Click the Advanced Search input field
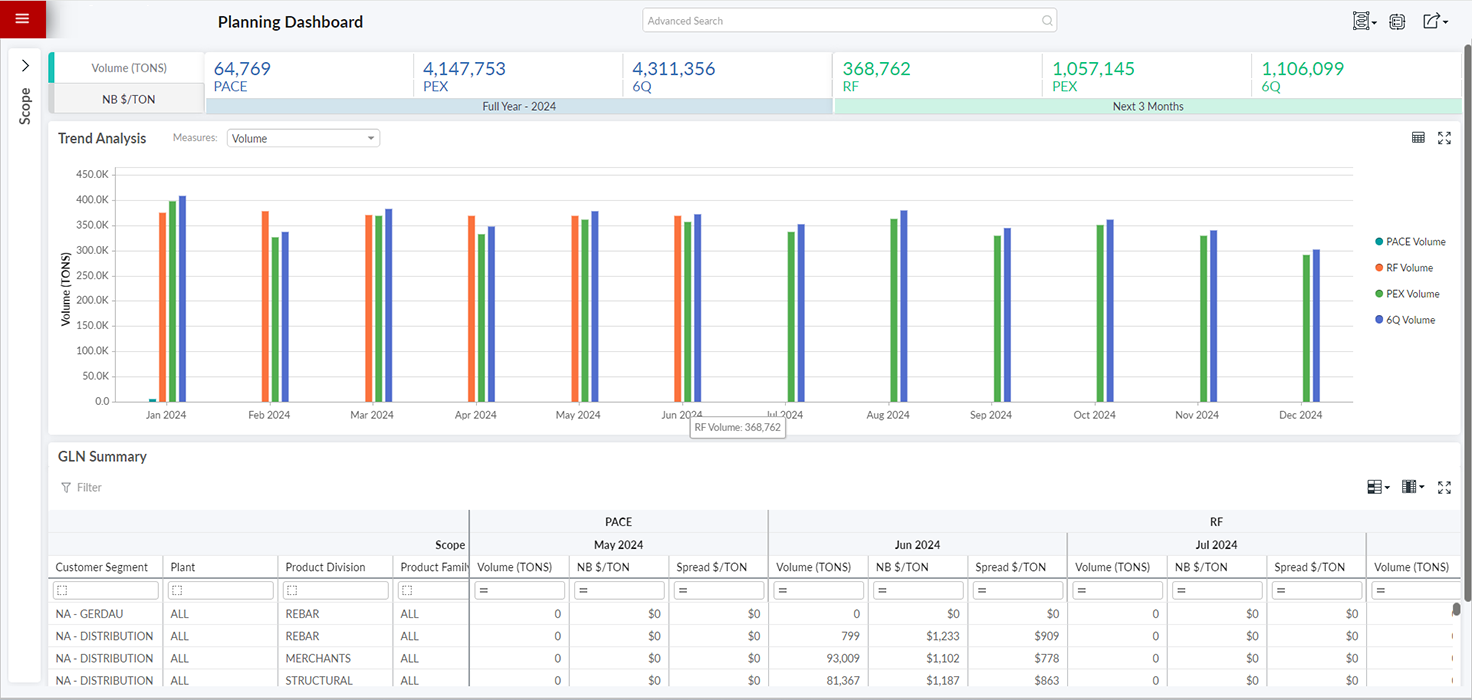Image resolution: width=1472 pixels, height=700 pixels. click(840, 21)
